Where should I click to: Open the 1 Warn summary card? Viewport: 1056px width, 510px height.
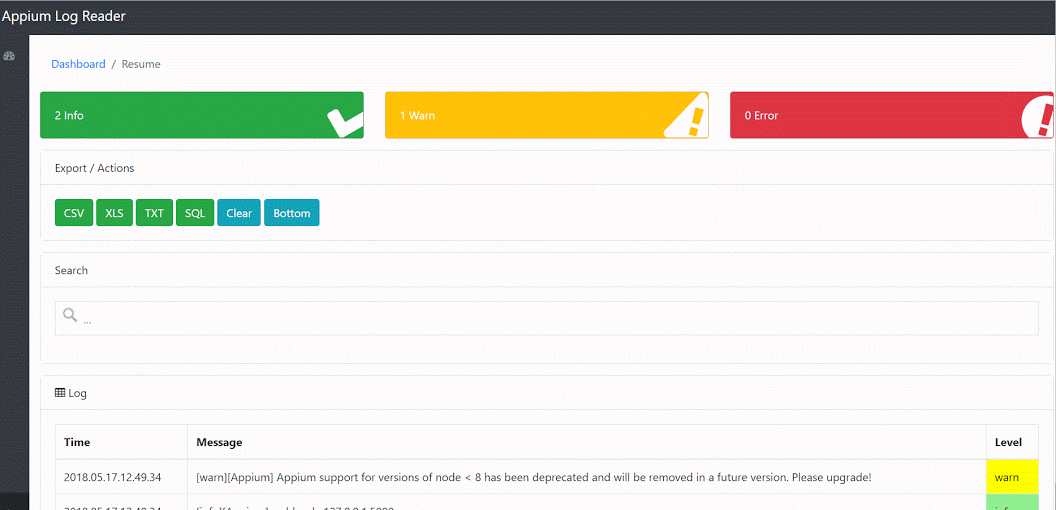pyautogui.click(x=547, y=115)
